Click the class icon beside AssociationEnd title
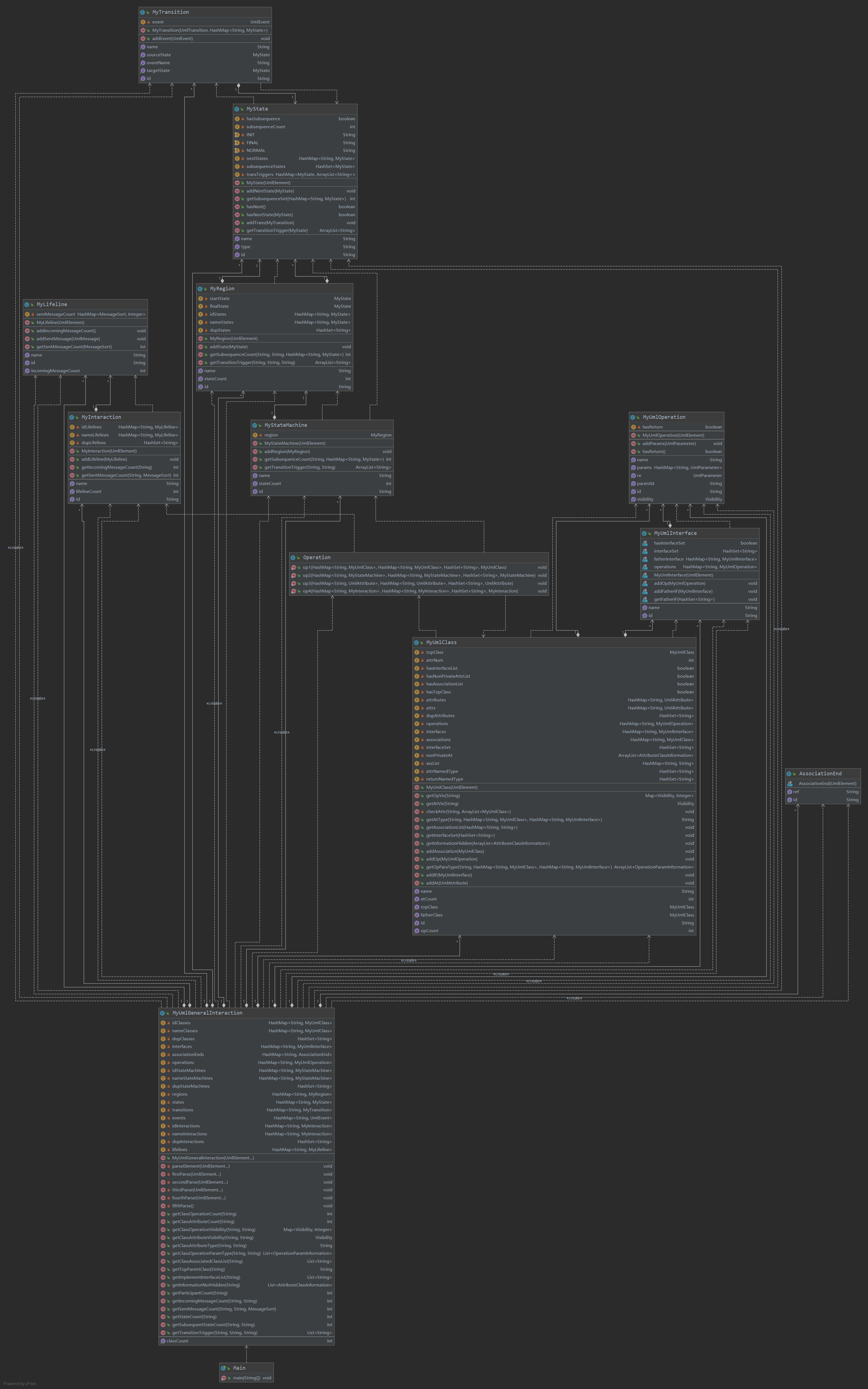The width and height of the screenshot is (868, 1389). click(x=789, y=773)
